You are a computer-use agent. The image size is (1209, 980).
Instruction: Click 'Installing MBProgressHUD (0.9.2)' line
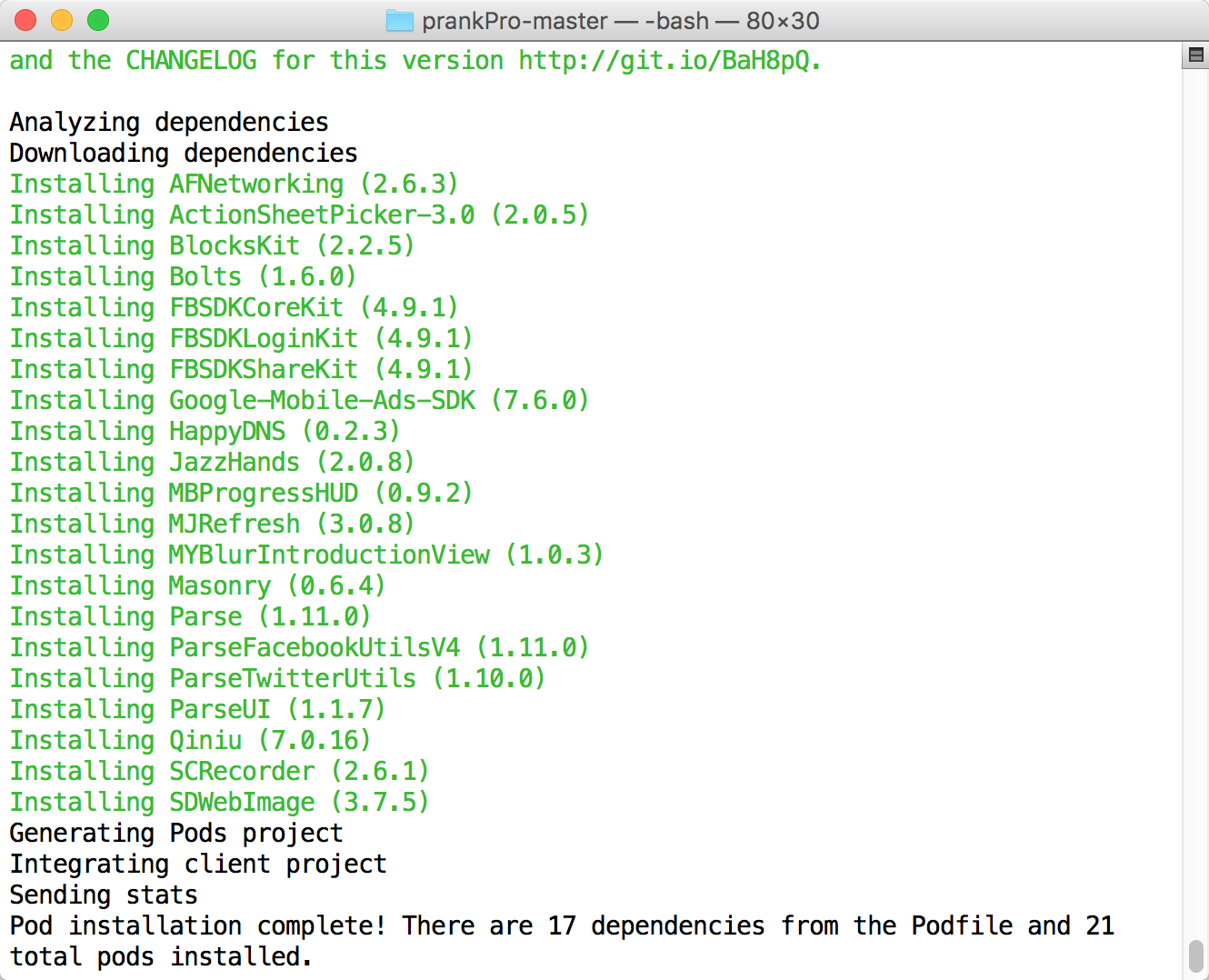[242, 494]
